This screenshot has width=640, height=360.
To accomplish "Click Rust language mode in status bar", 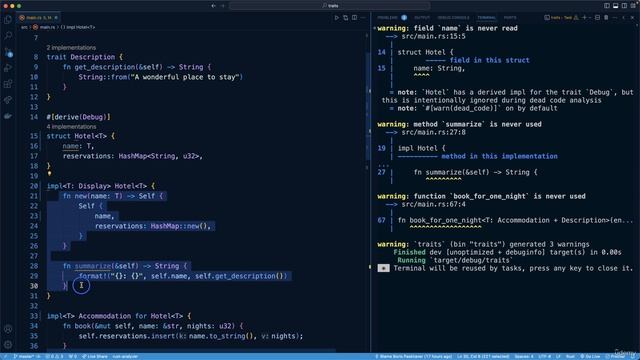I will (570, 356).
